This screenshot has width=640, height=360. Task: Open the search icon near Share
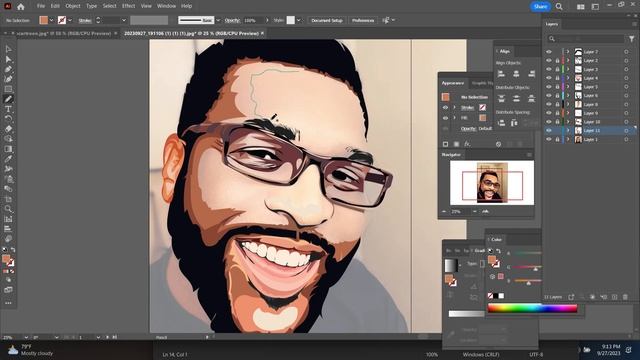click(559, 7)
